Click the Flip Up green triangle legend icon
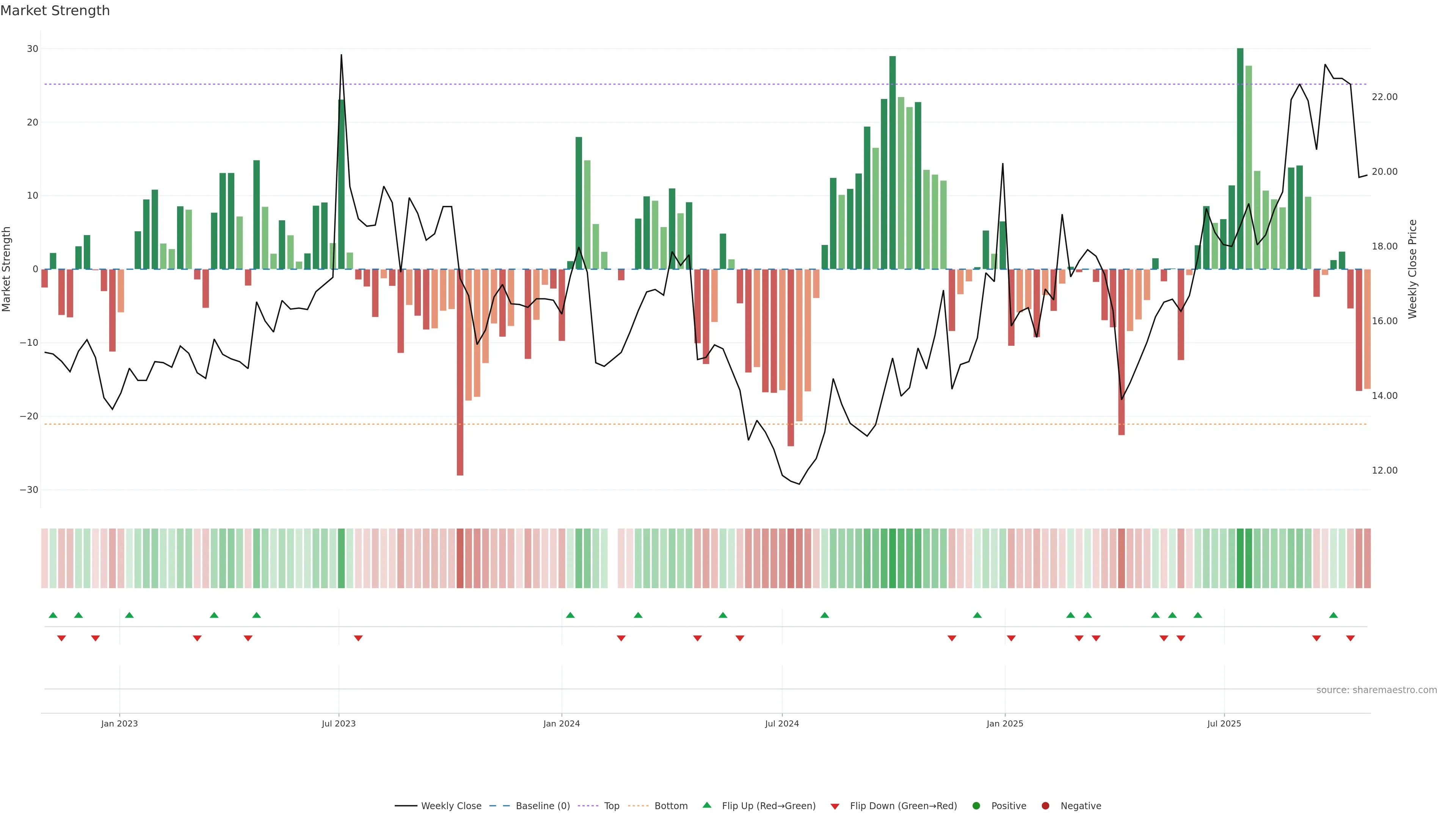Image resolution: width=1456 pixels, height=819 pixels. (706, 805)
